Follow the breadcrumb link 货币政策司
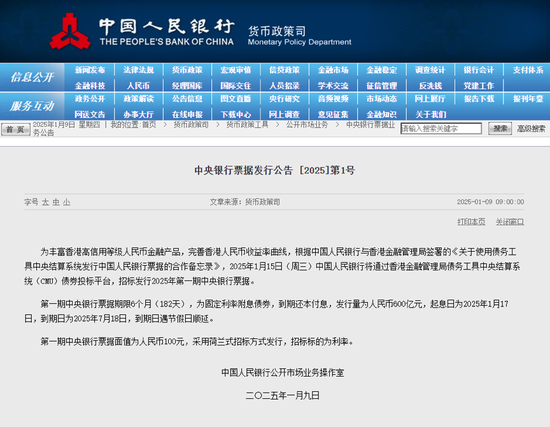The image size is (550, 427). (191, 125)
